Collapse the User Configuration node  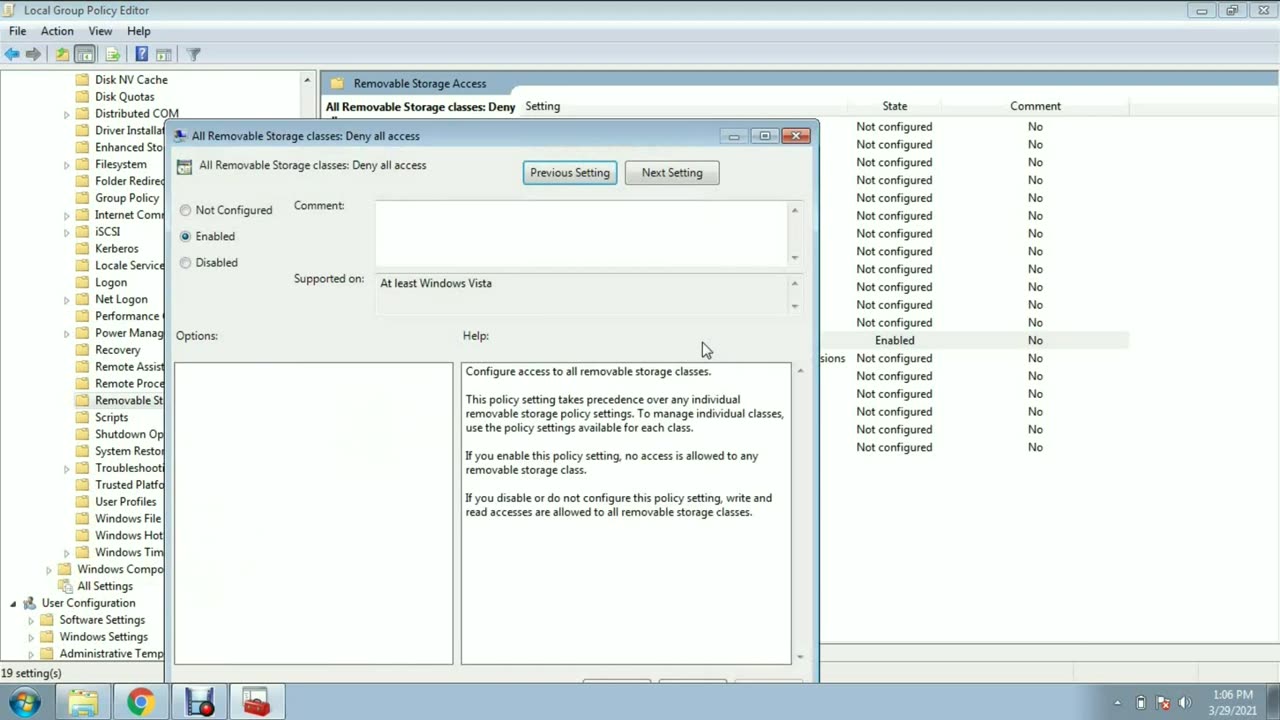point(13,604)
